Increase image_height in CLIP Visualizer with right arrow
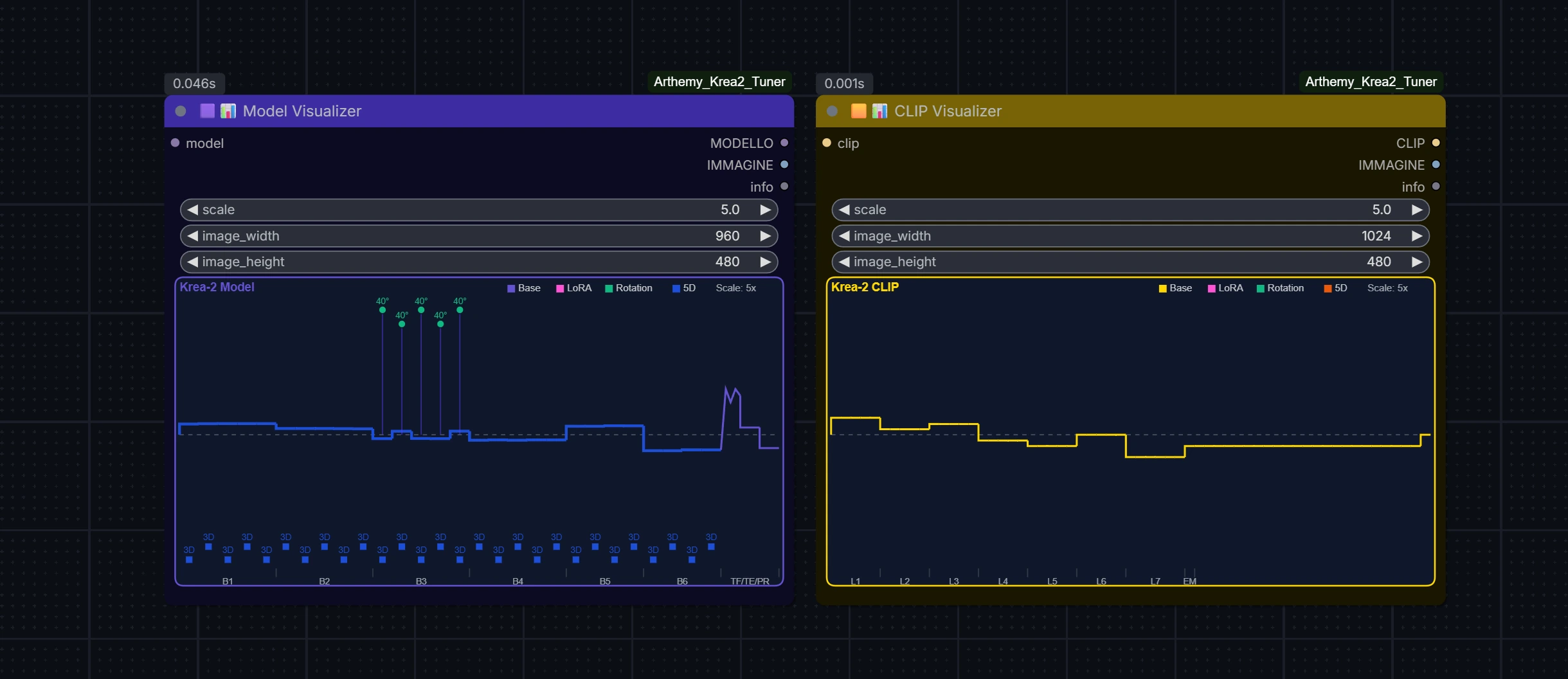The height and width of the screenshot is (679, 1568). (x=1416, y=262)
